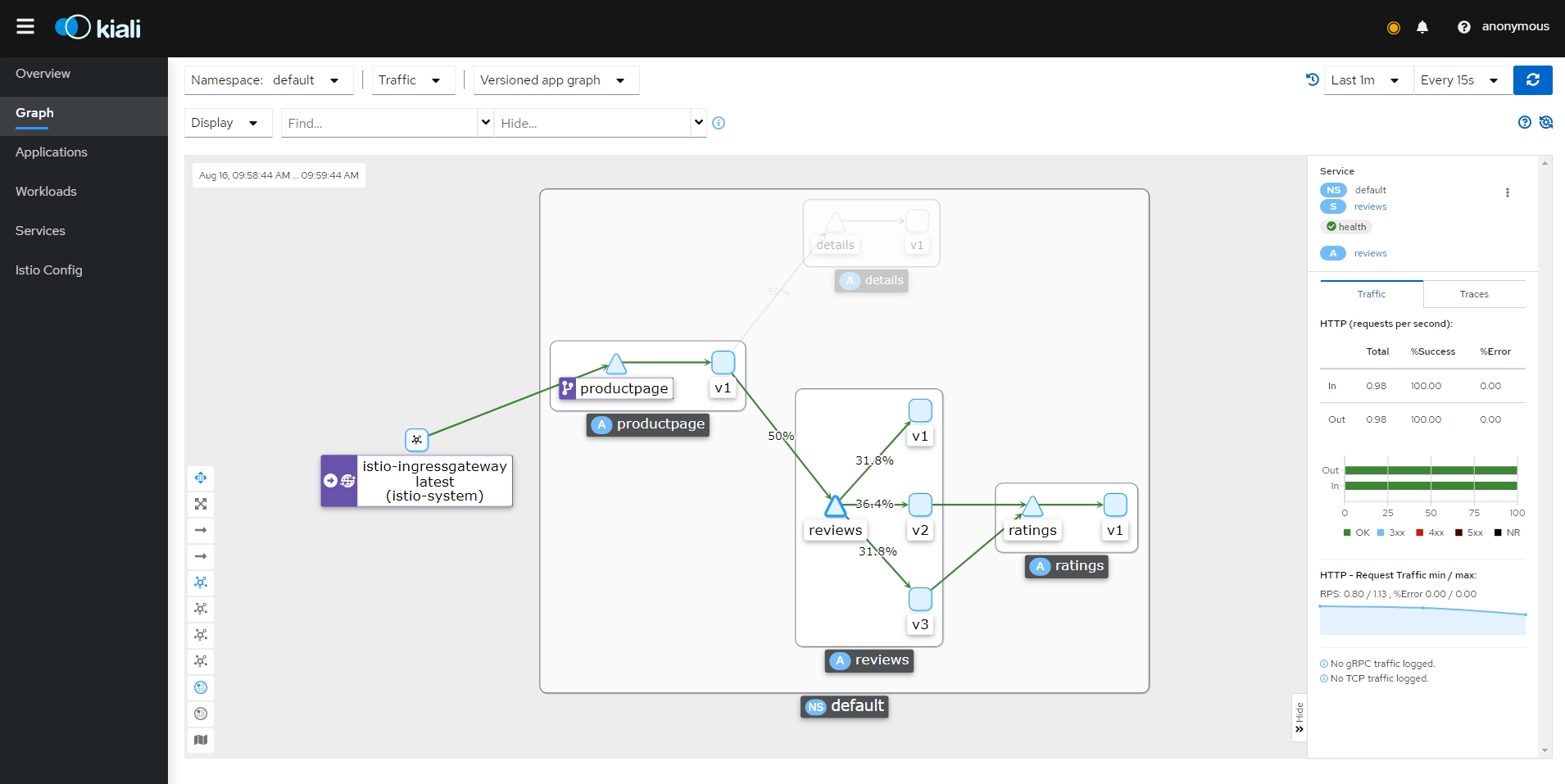Click the zoom-to-fit graph icon

pyautogui.click(x=201, y=504)
